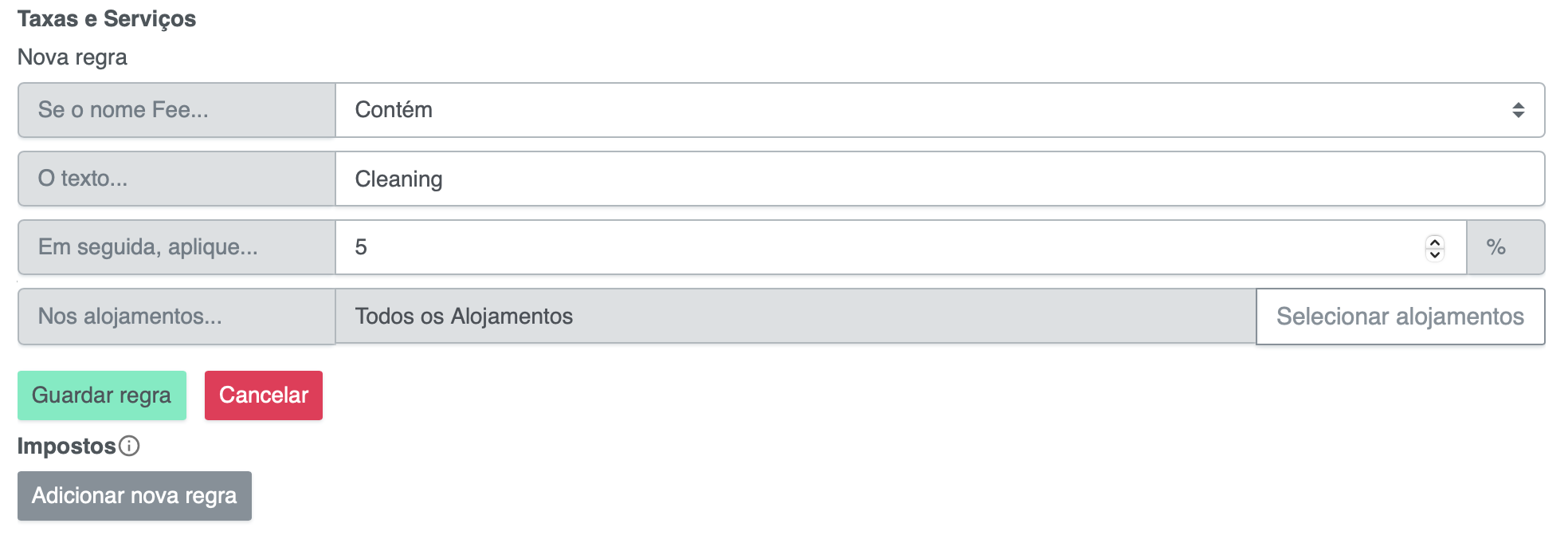Viewport: 1568px width, 539px height.
Task: Click the Taxas e Serviços heading
Action: (107, 18)
